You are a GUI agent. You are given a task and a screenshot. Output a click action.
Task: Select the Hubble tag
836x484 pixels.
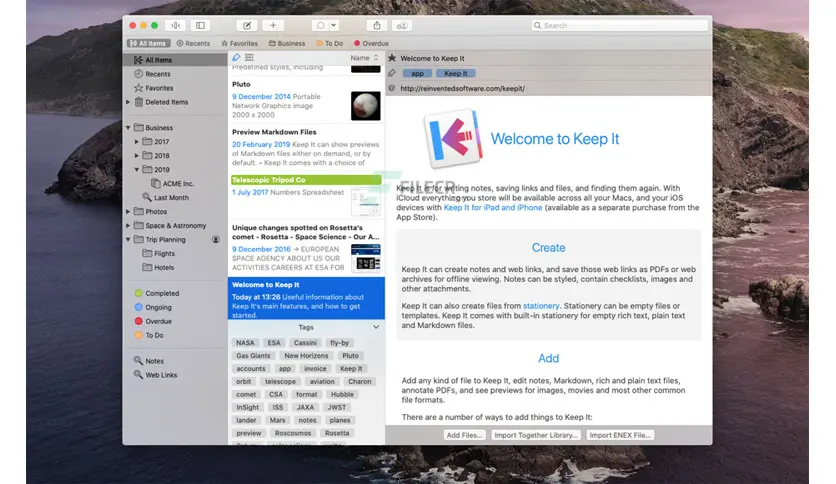click(342, 394)
